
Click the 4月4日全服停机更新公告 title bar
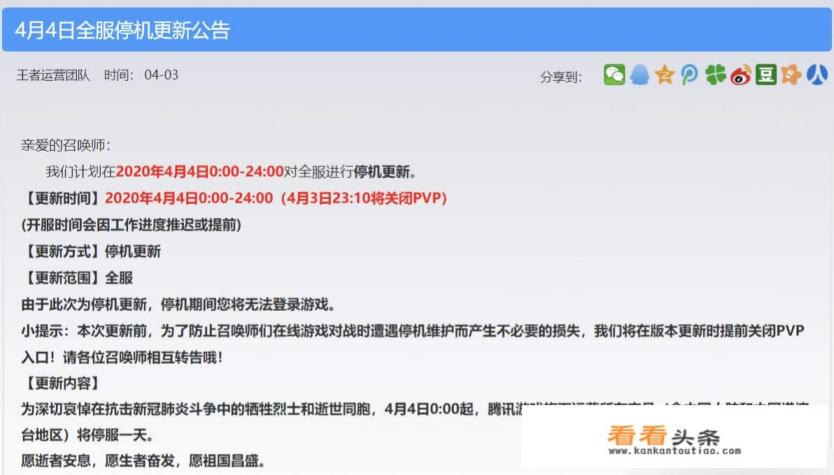tap(416, 30)
